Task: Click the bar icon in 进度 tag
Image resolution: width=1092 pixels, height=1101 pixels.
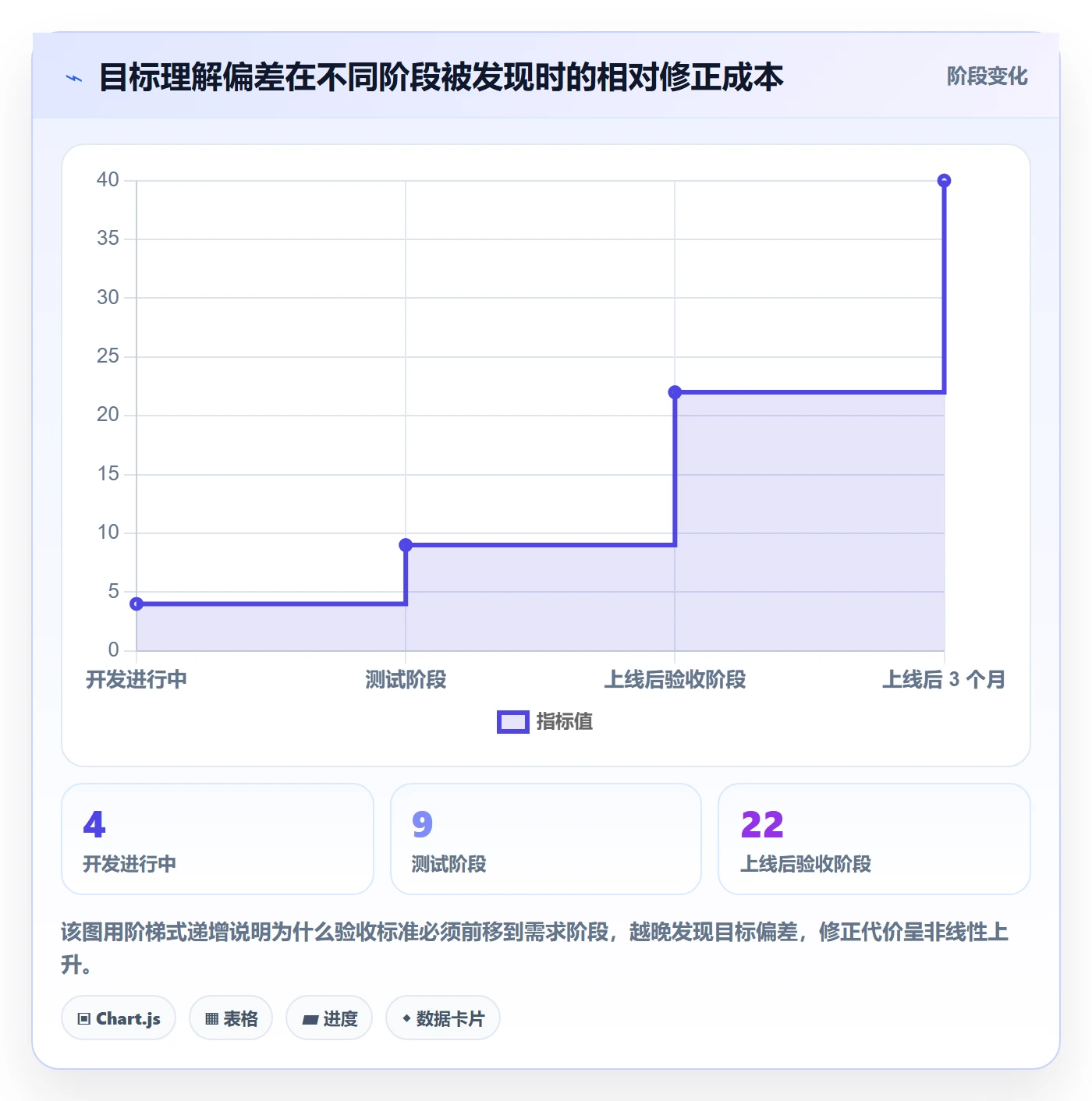Action: pos(310,1020)
